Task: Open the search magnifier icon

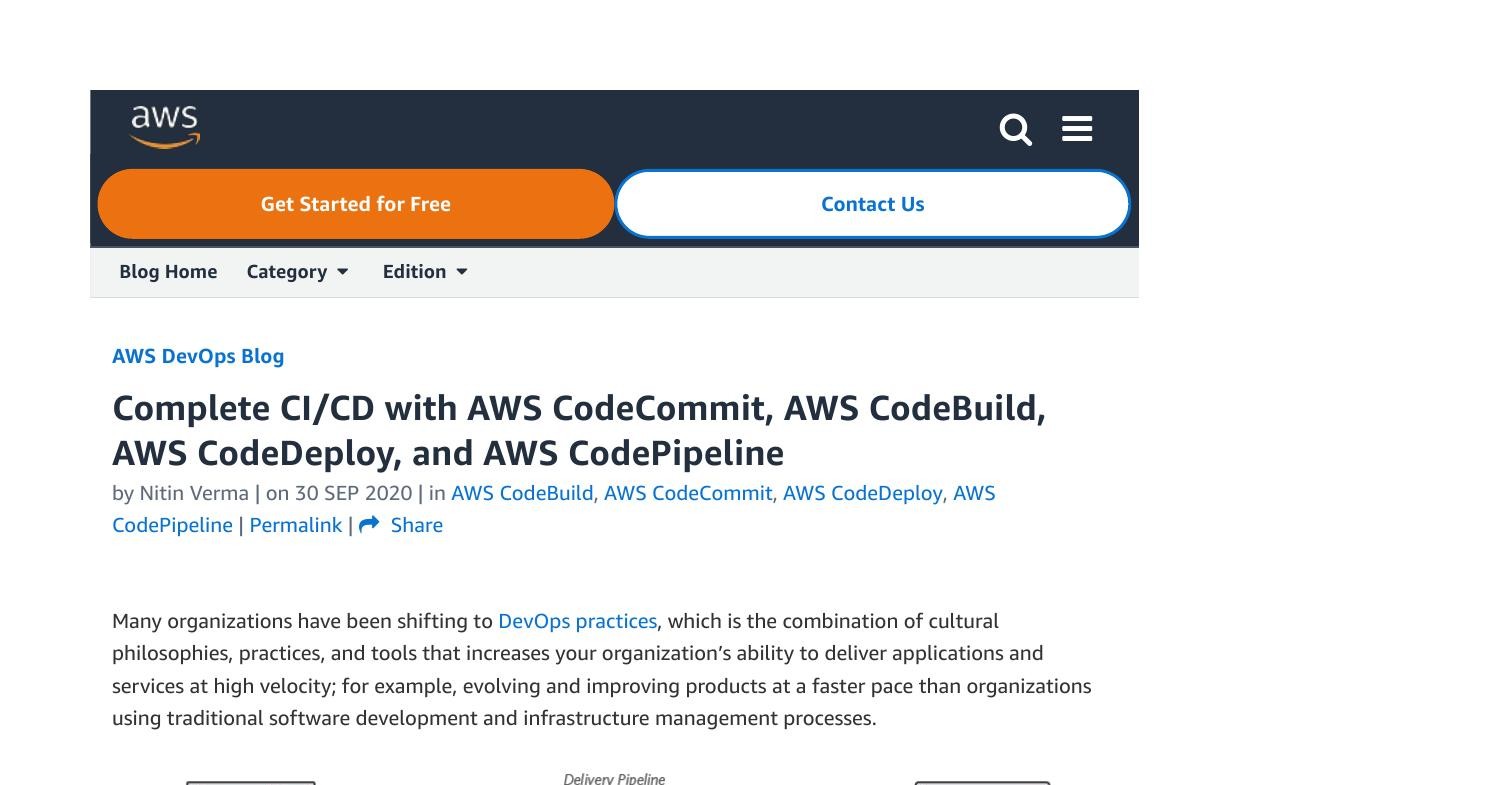Action: coord(1015,129)
